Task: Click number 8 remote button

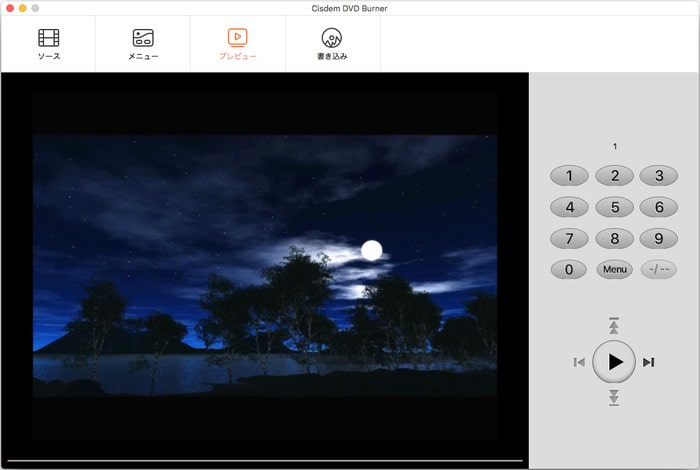Action: (x=615, y=238)
